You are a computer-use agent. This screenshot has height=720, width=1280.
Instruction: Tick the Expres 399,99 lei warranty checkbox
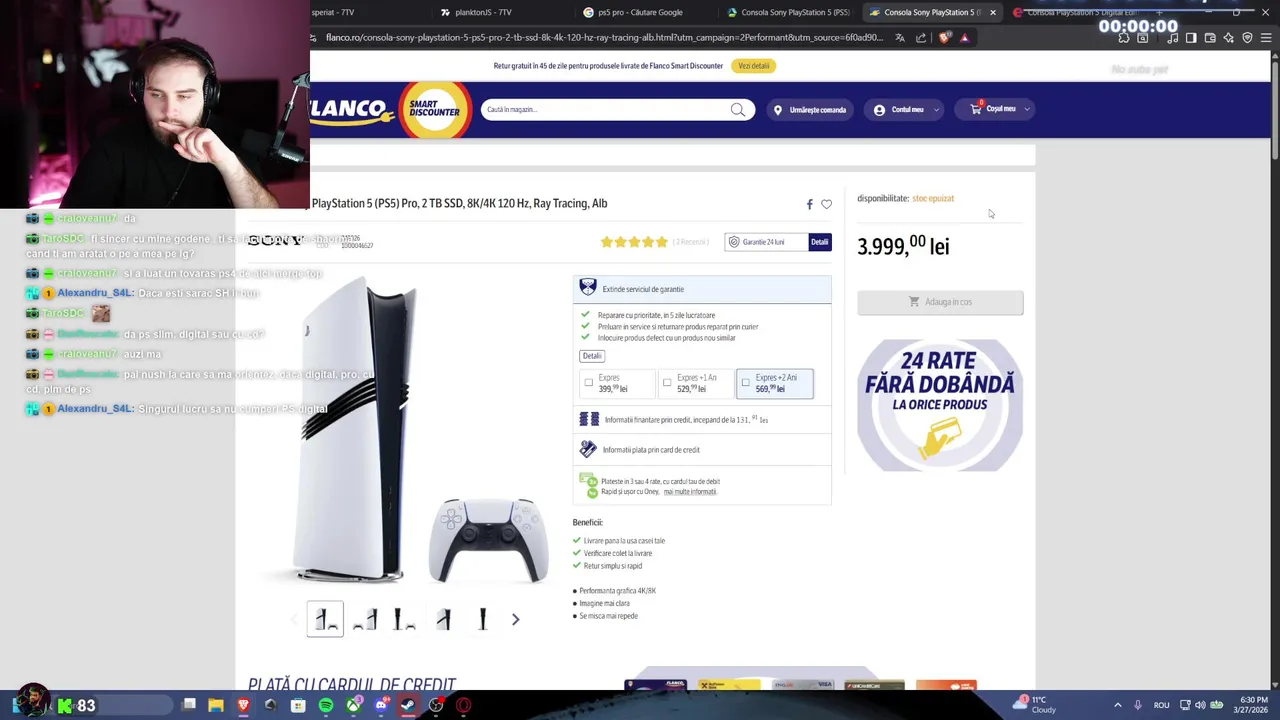[x=588, y=383]
